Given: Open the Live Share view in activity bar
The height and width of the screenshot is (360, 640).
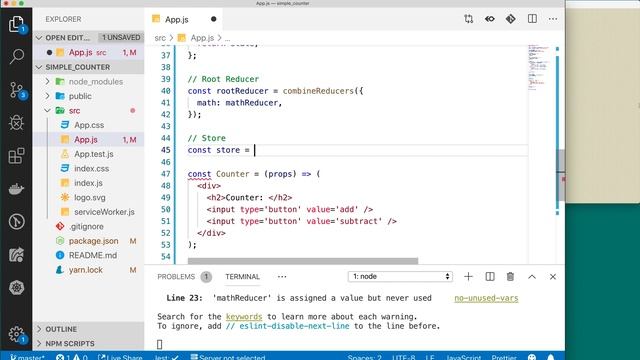Looking at the screenshot, I should point(16,255).
